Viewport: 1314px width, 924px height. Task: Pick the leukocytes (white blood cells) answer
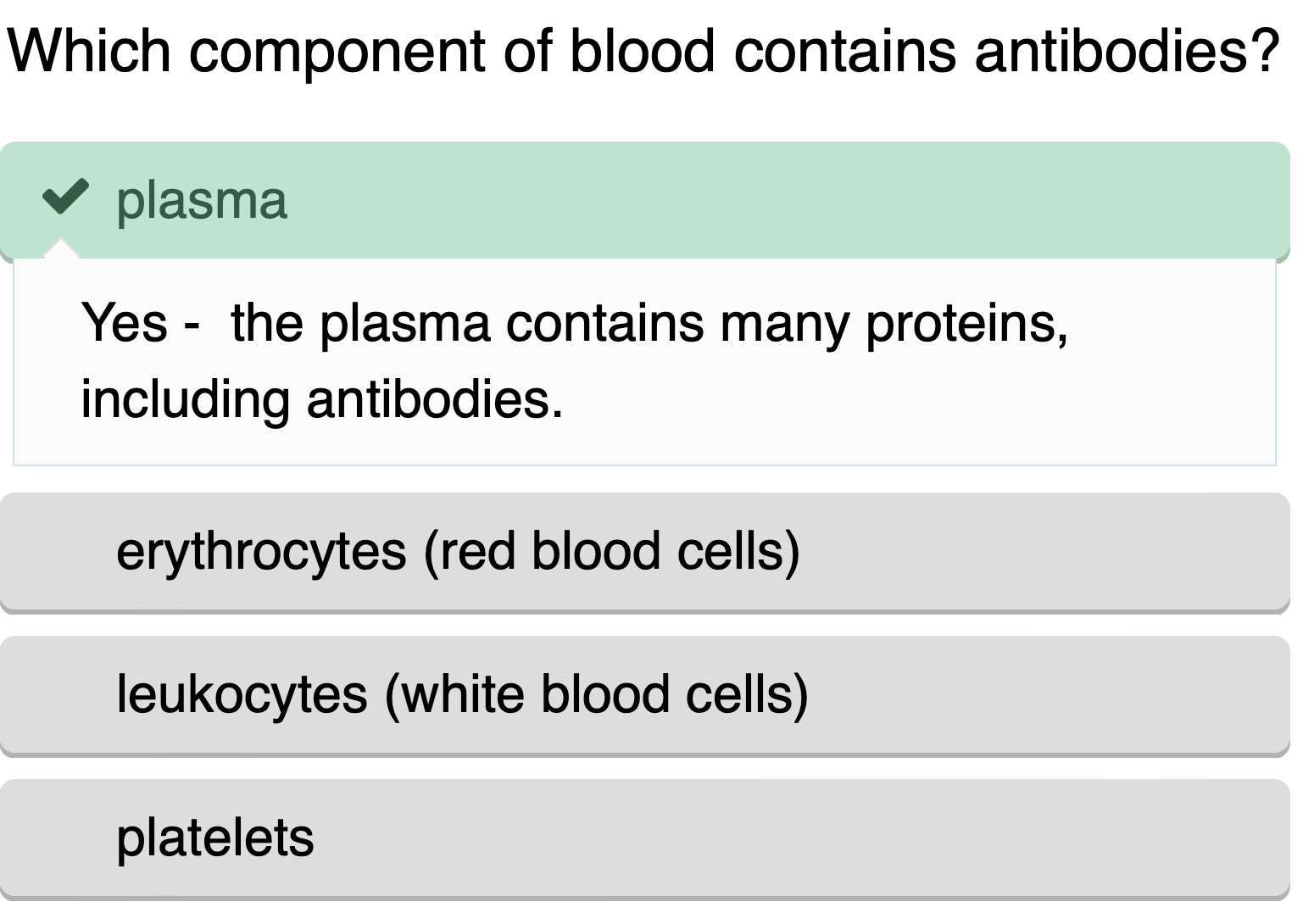pyautogui.click(x=644, y=694)
